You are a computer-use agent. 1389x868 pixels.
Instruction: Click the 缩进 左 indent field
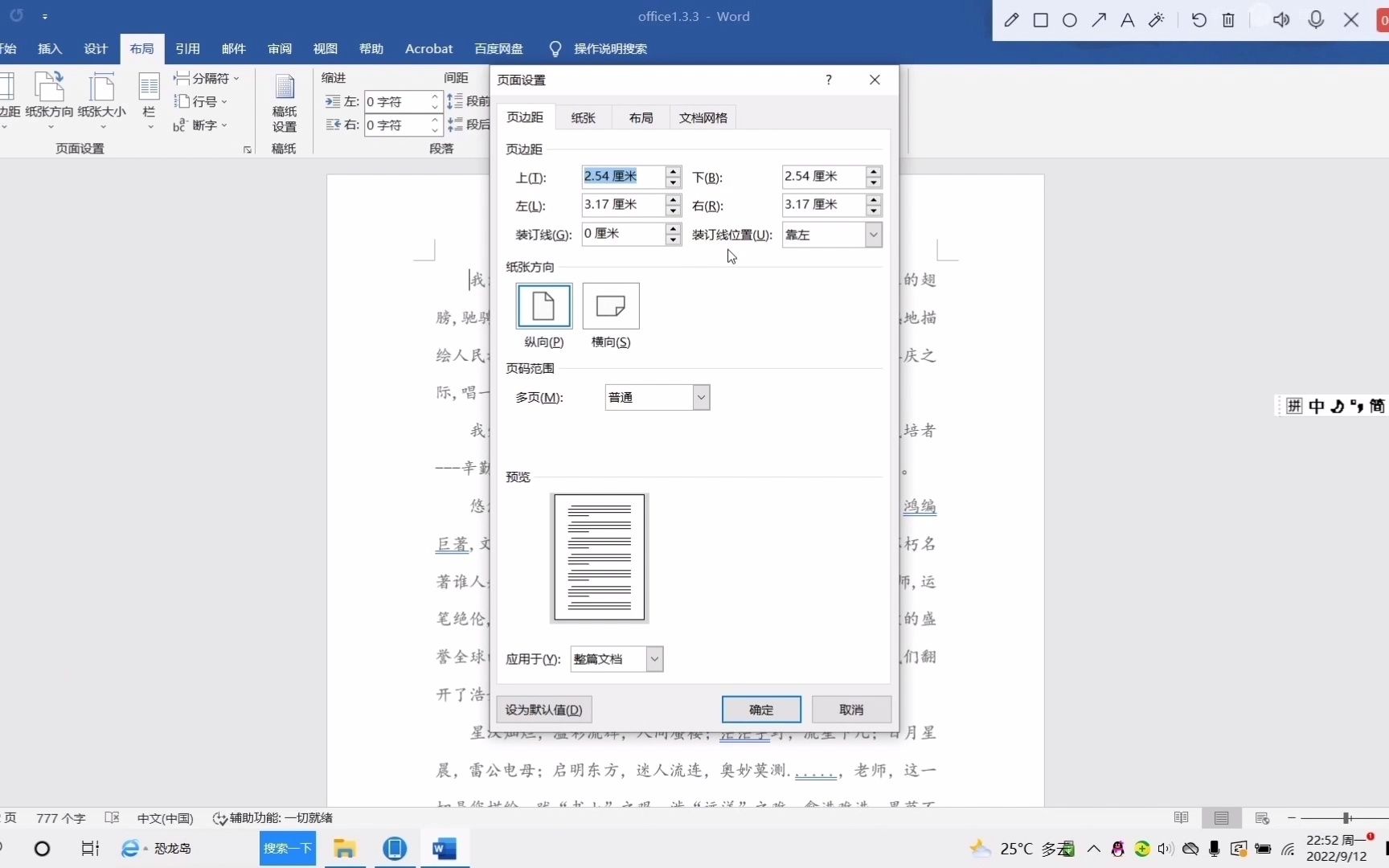[396, 102]
